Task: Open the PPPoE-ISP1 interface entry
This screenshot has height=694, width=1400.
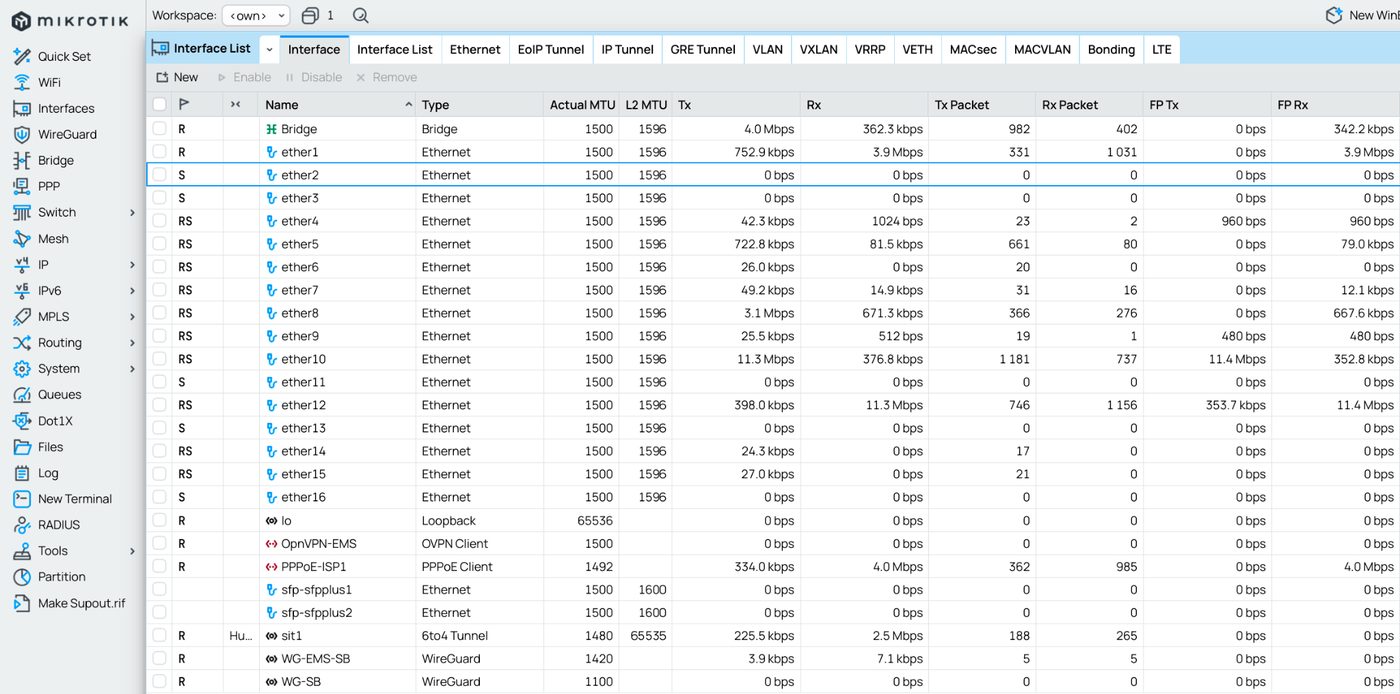Action: click(313, 567)
